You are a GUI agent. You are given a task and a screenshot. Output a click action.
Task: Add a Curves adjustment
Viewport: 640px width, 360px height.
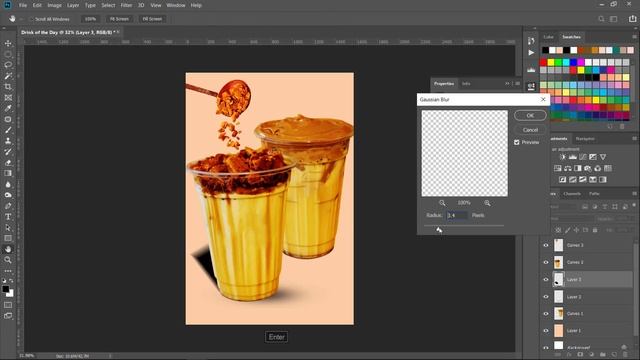point(583,157)
